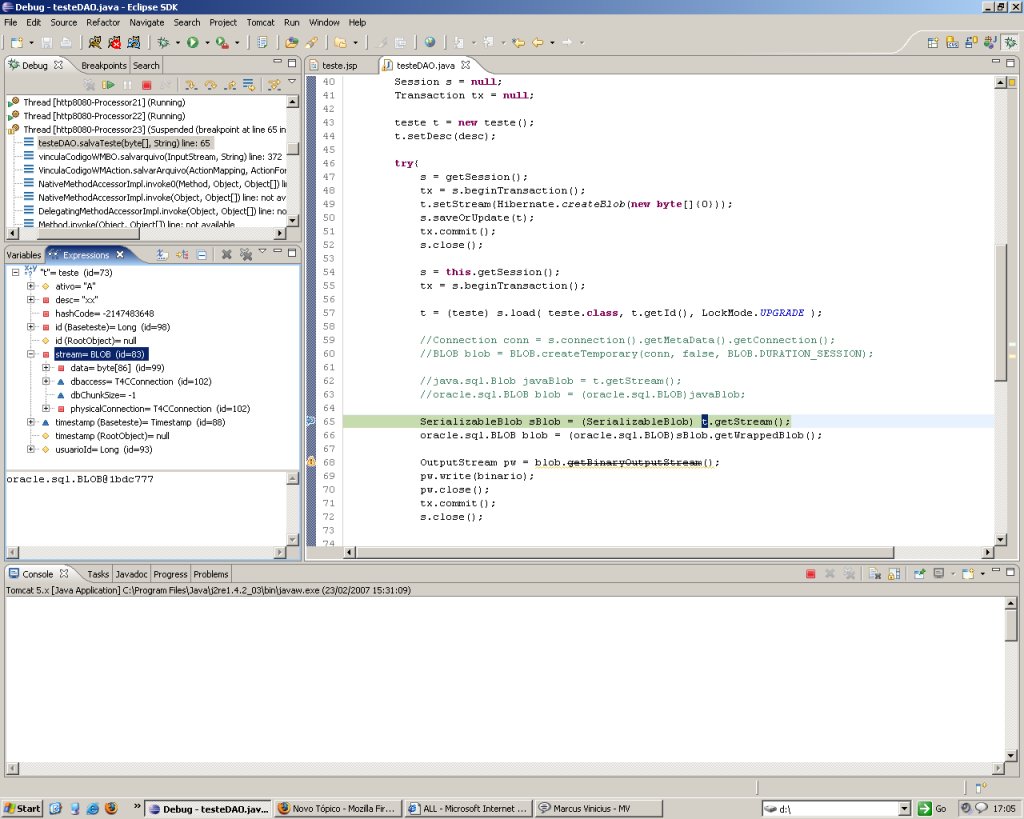
Task: Click Collapse All icon in Expressions view
Action: click(202, 255)
